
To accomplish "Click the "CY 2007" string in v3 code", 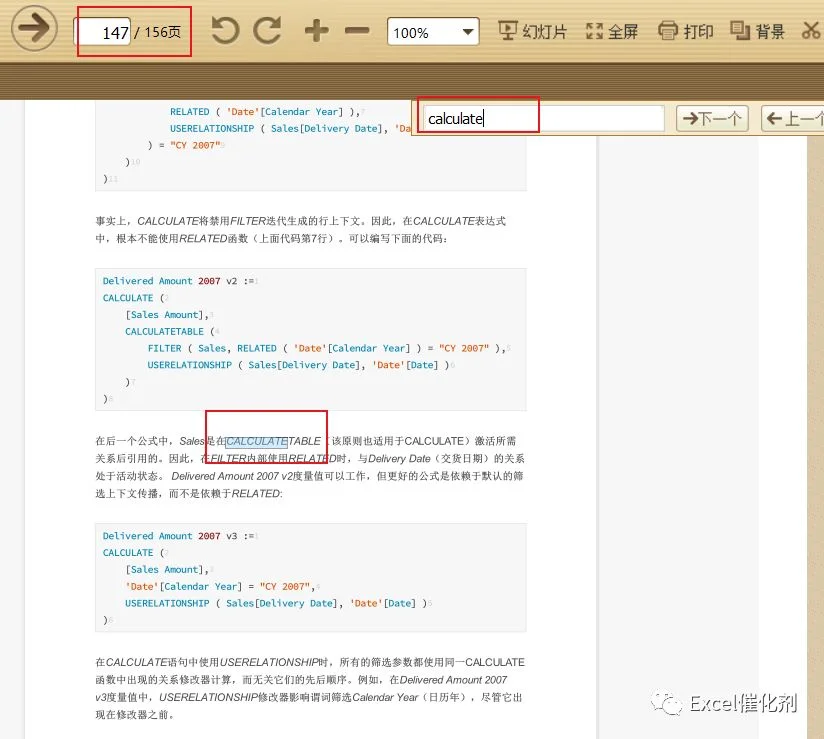I will point(284,587).
